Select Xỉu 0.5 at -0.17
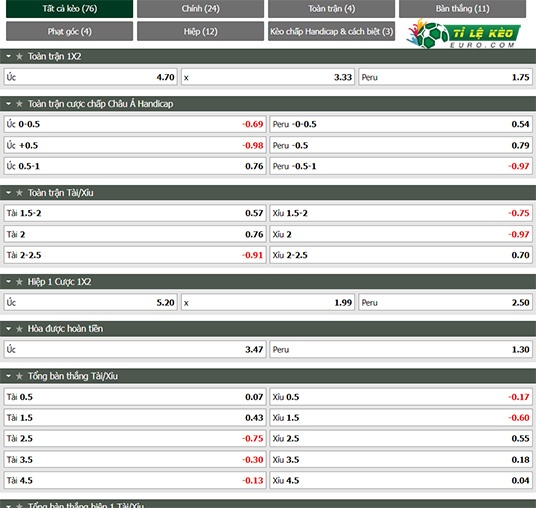The image size is (536, 508). (x=401, y=397)
